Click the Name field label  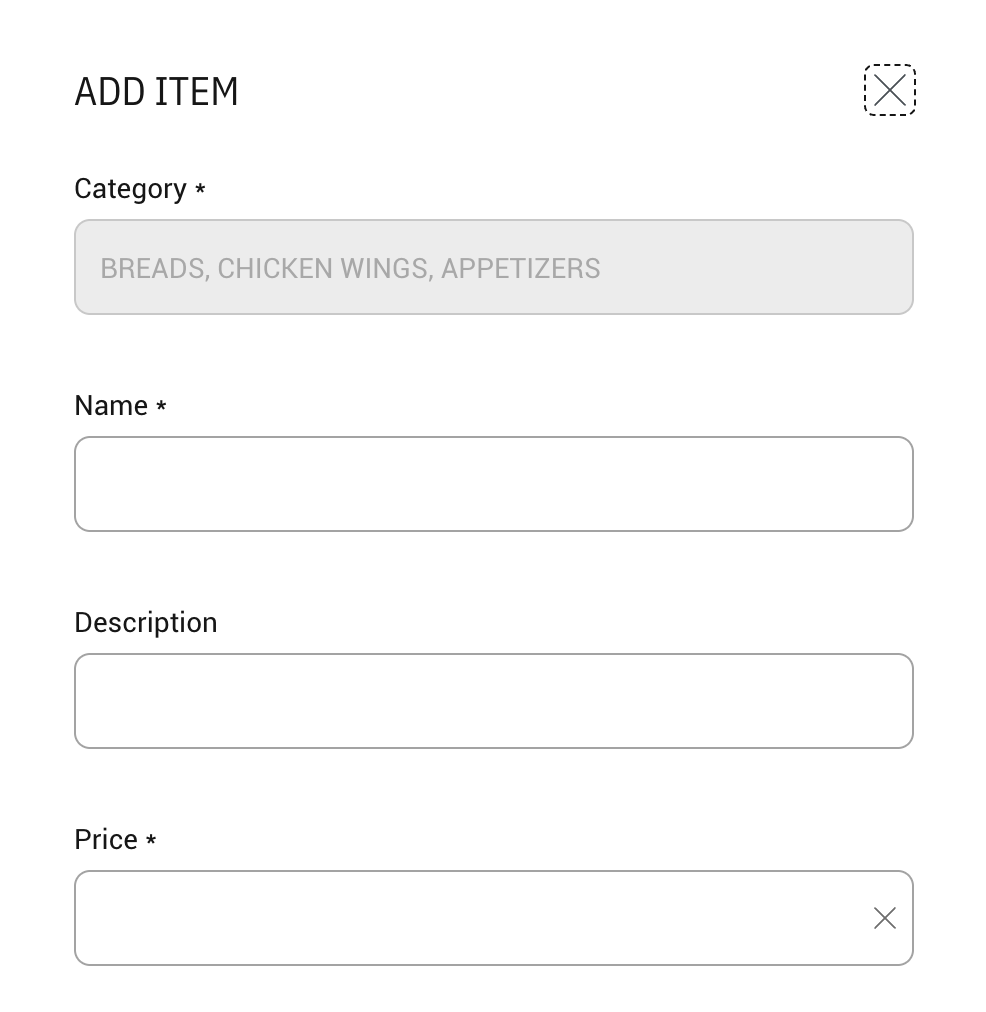pos(111,406)
